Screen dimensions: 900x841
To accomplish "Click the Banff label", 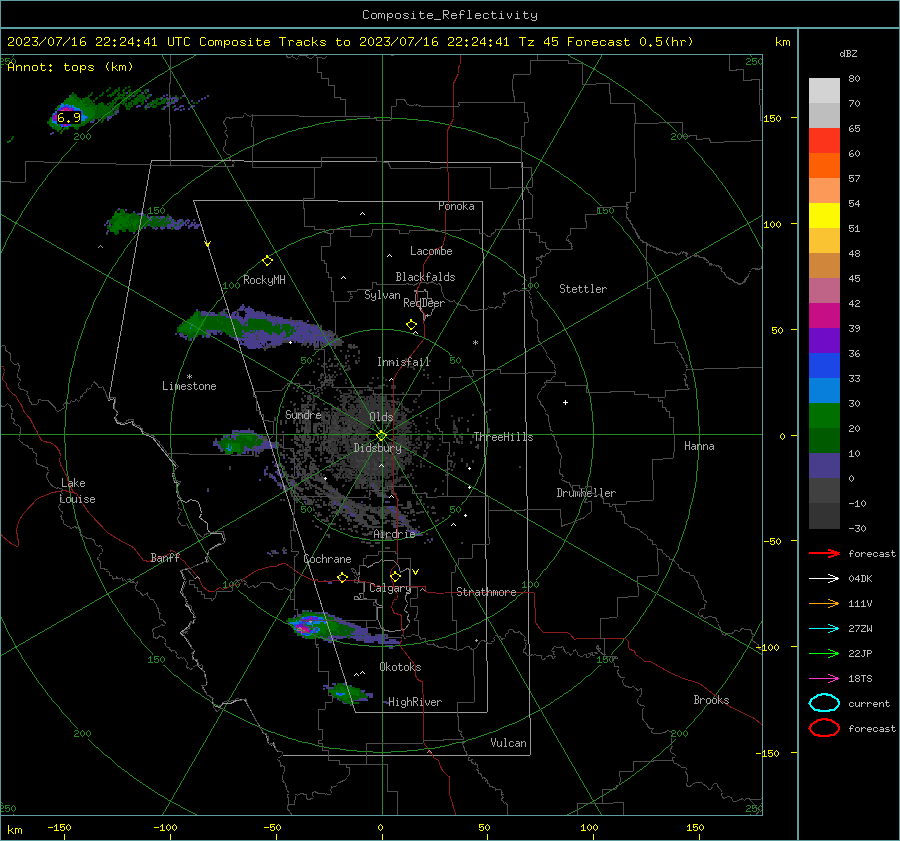I will click(x=165, y=557).
